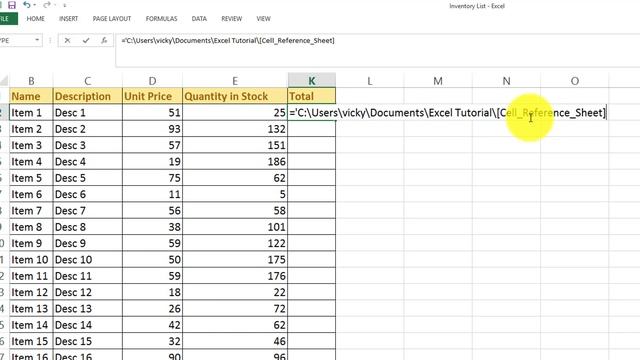Select column N header
The width and height of the screenshot is (640, 360).
coord(507,81)
